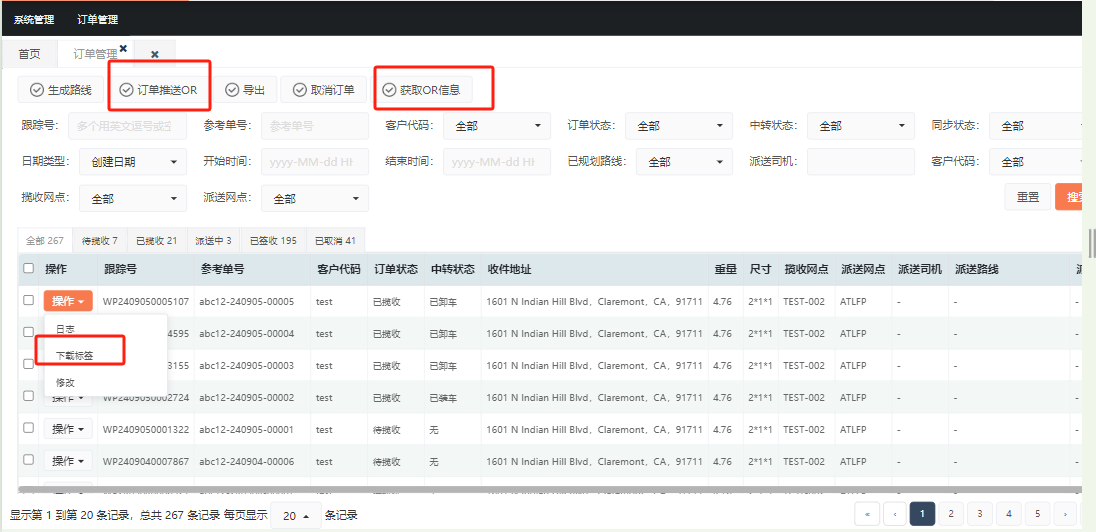Screen dimensions: 1096x532
Task: Go to page 5
Action: [x=1037, y=514]
